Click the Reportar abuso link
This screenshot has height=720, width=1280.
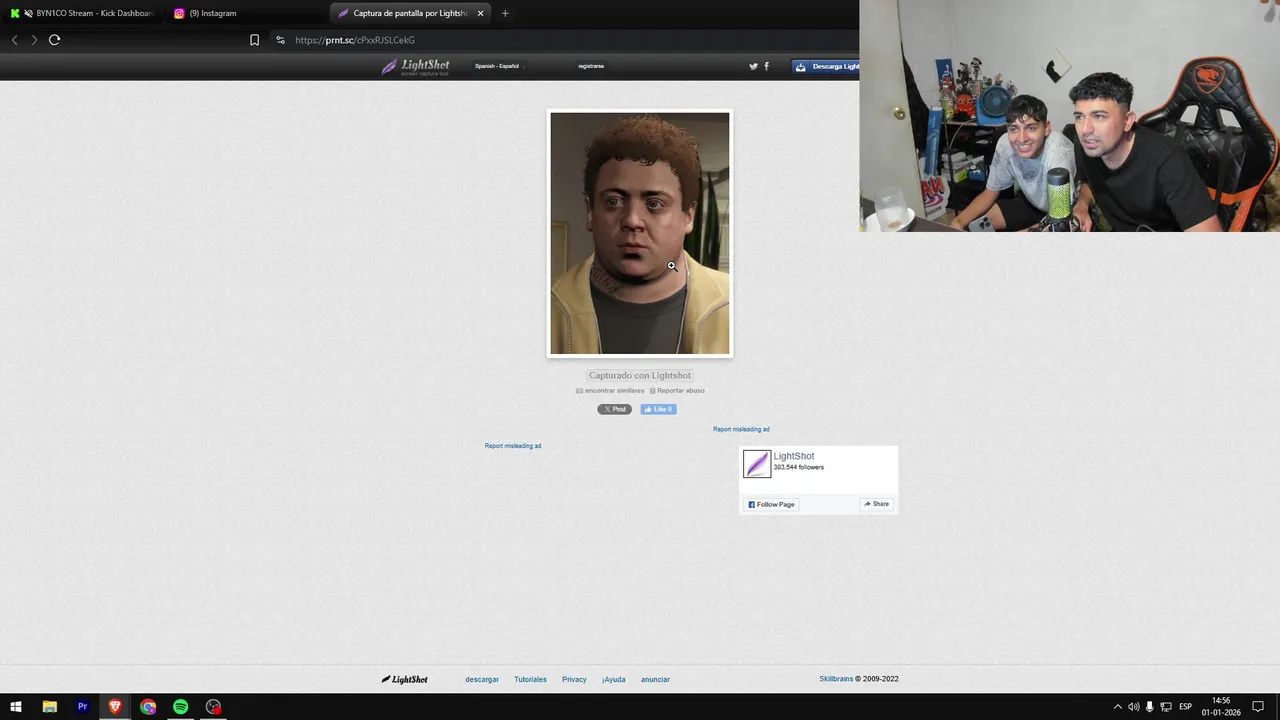coord(677,391)
